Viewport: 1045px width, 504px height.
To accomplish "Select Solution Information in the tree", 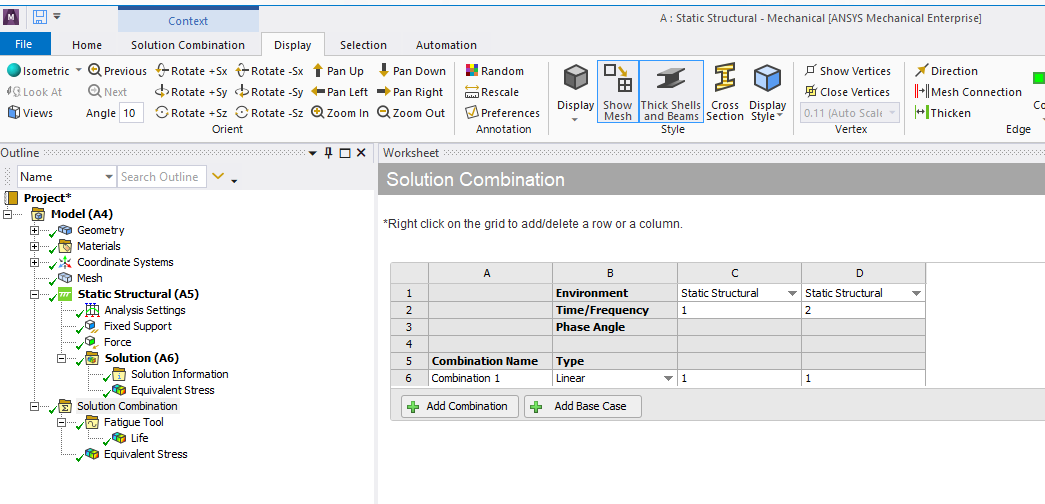I will (179, 374).
